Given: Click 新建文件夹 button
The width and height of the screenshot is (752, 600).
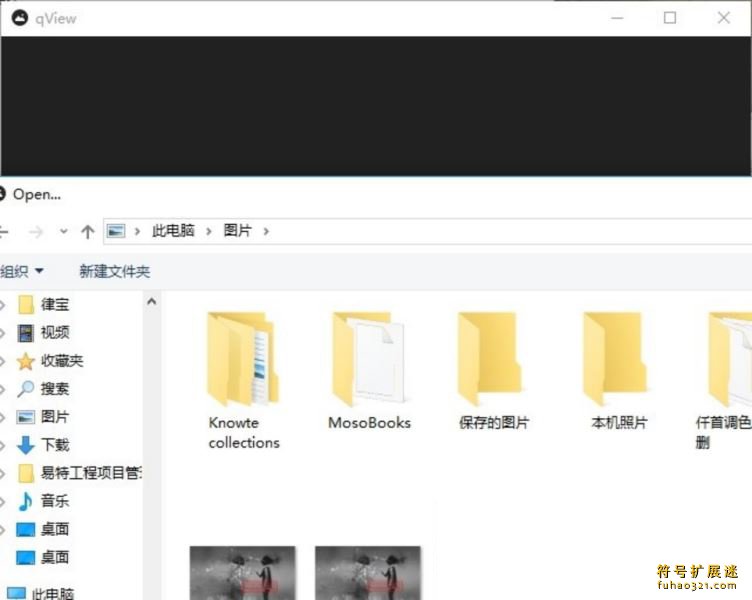Looking at the screenshot, I should [x=115, y=271].
